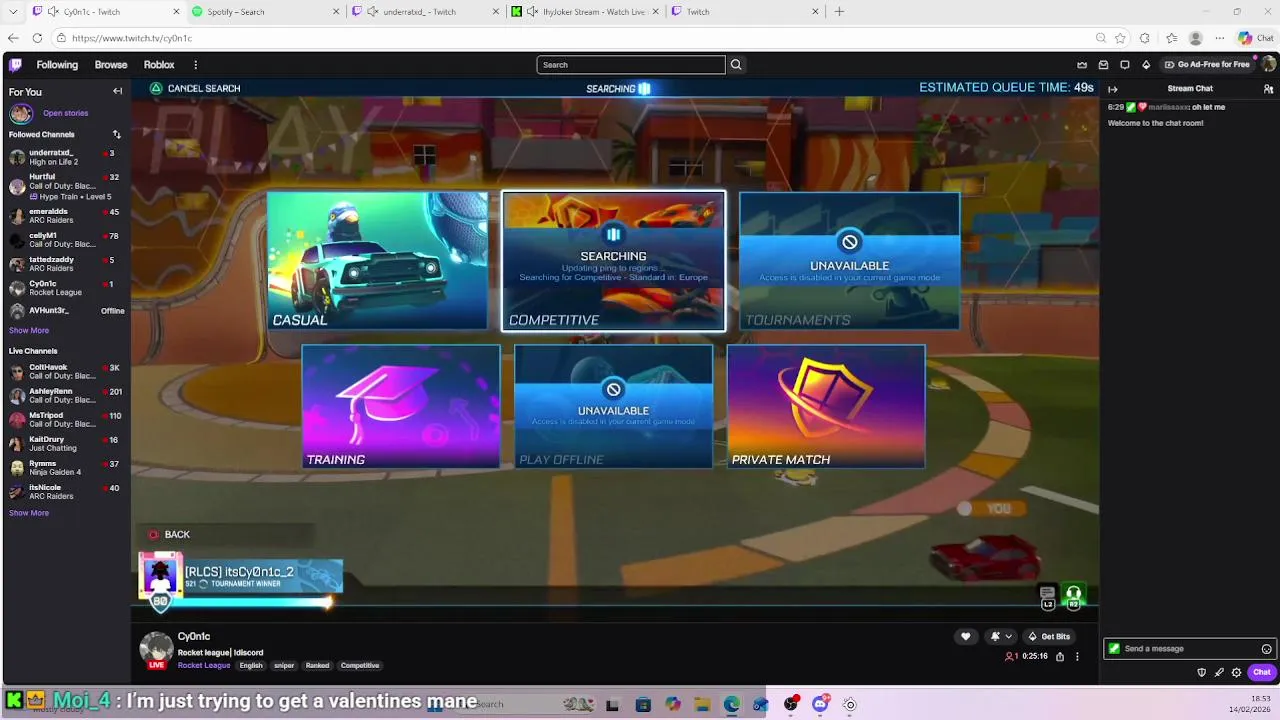The height and width of the screenshot is (720, 1280).
Task: Click the share stream icon
Action: [1060, 657]
